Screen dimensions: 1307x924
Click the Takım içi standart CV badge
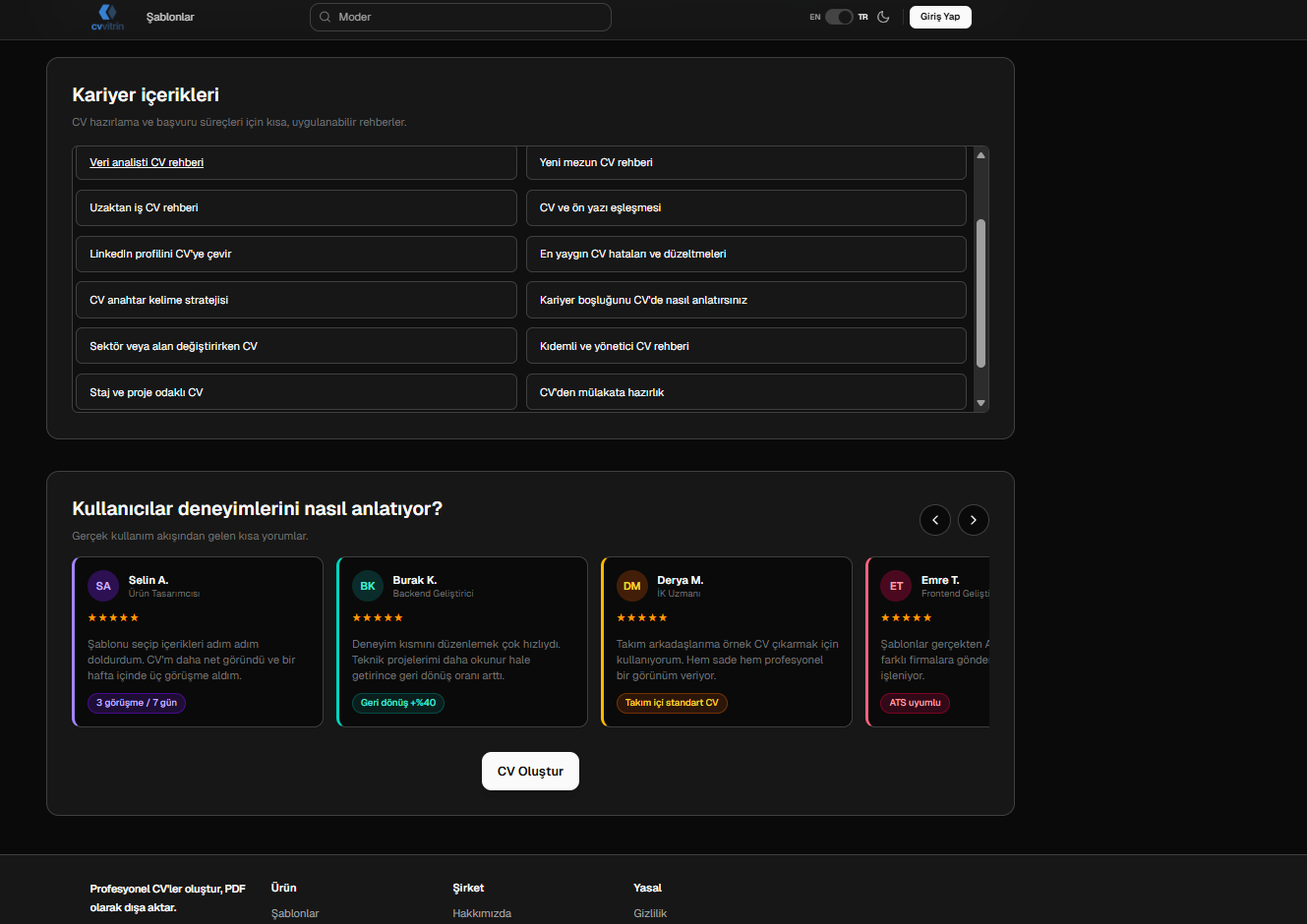coord(672,703)
